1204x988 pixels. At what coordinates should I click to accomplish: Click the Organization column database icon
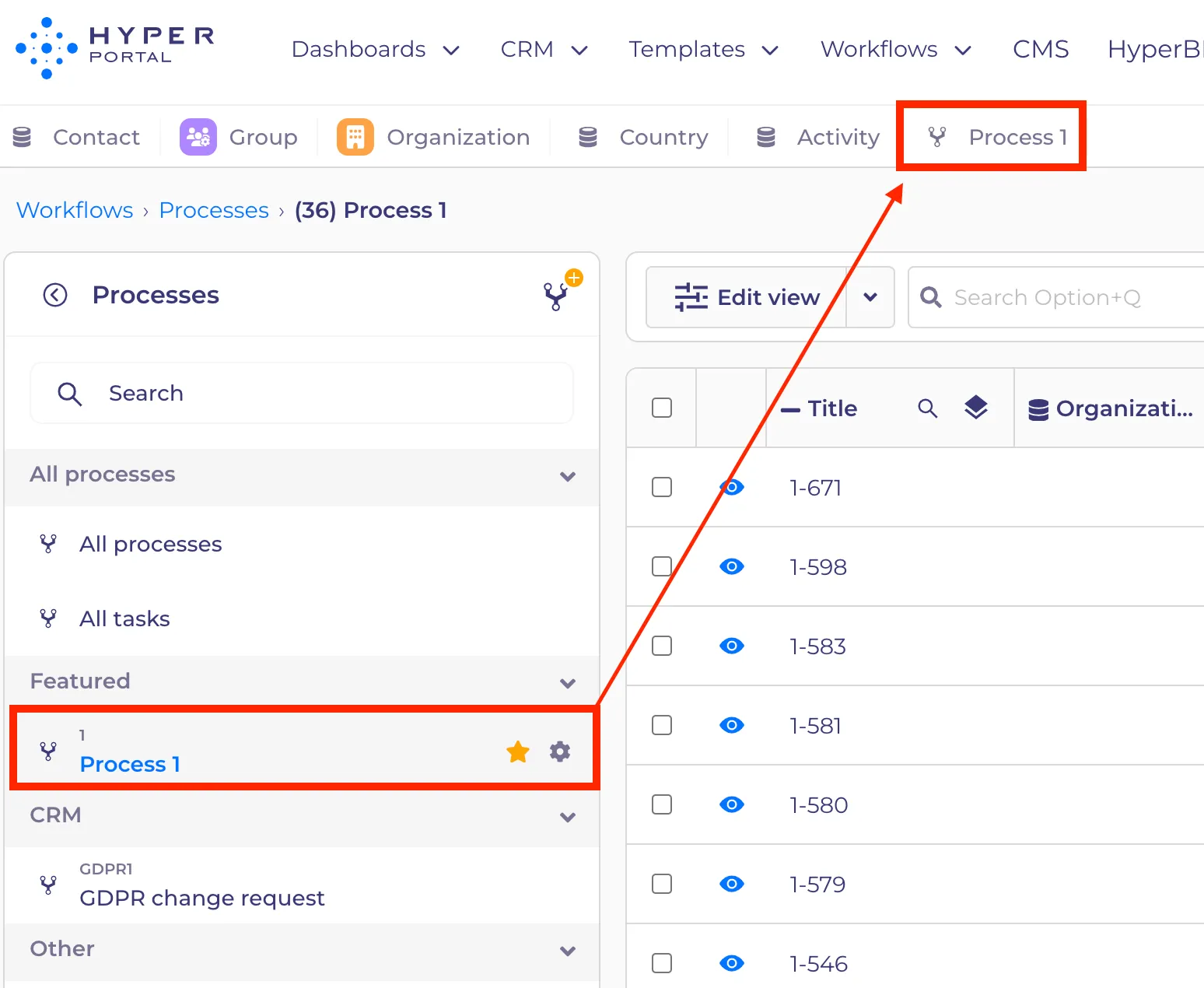(x=1038, y=409)
